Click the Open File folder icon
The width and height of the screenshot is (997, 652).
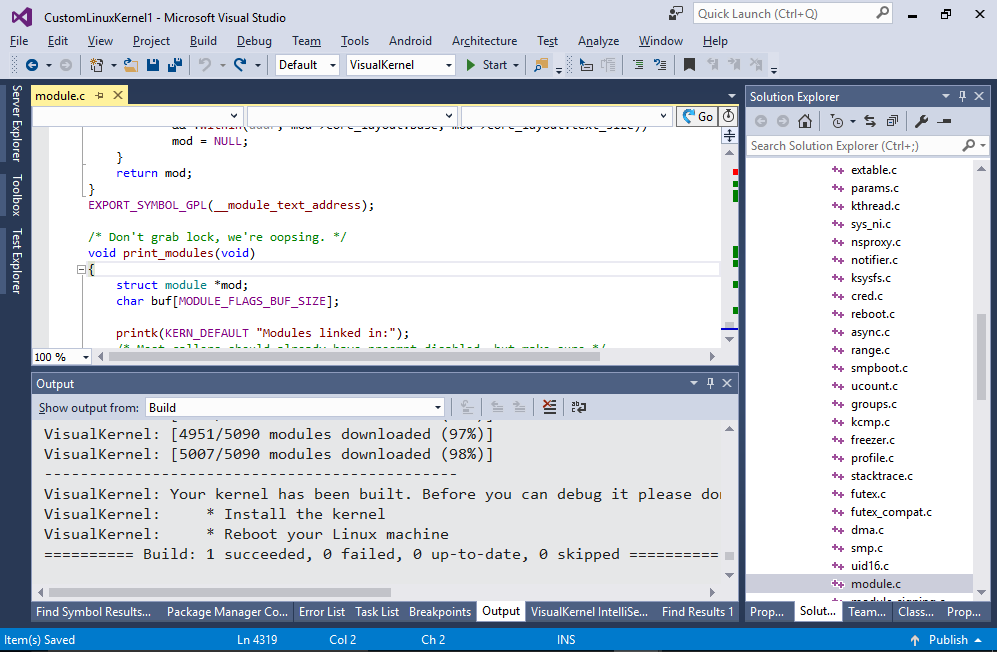coord(130,65)
